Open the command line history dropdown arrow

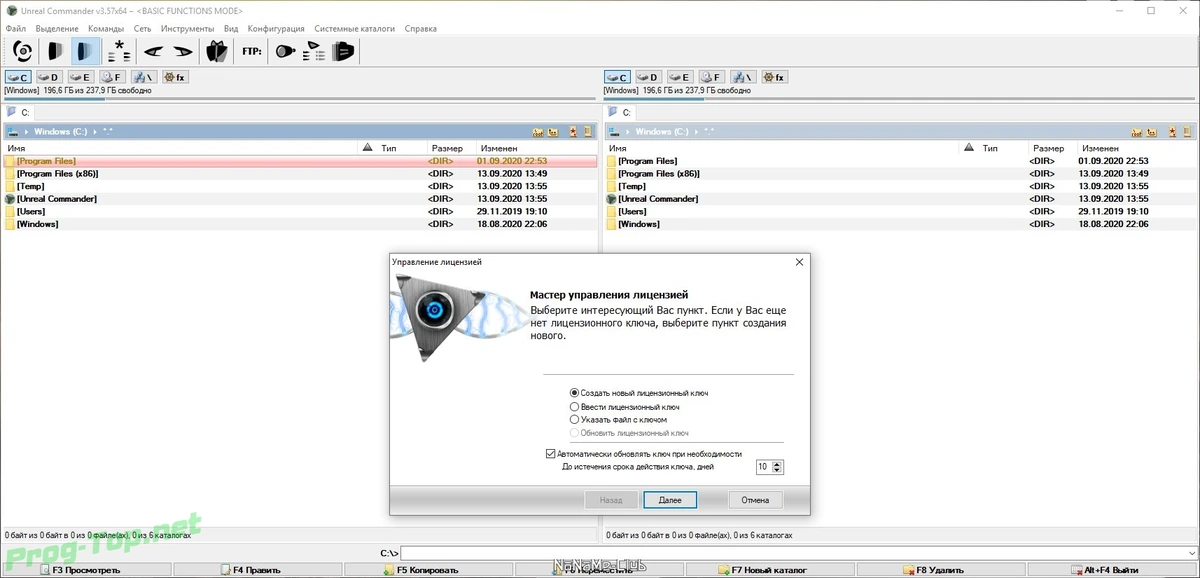pos(1191,553)
